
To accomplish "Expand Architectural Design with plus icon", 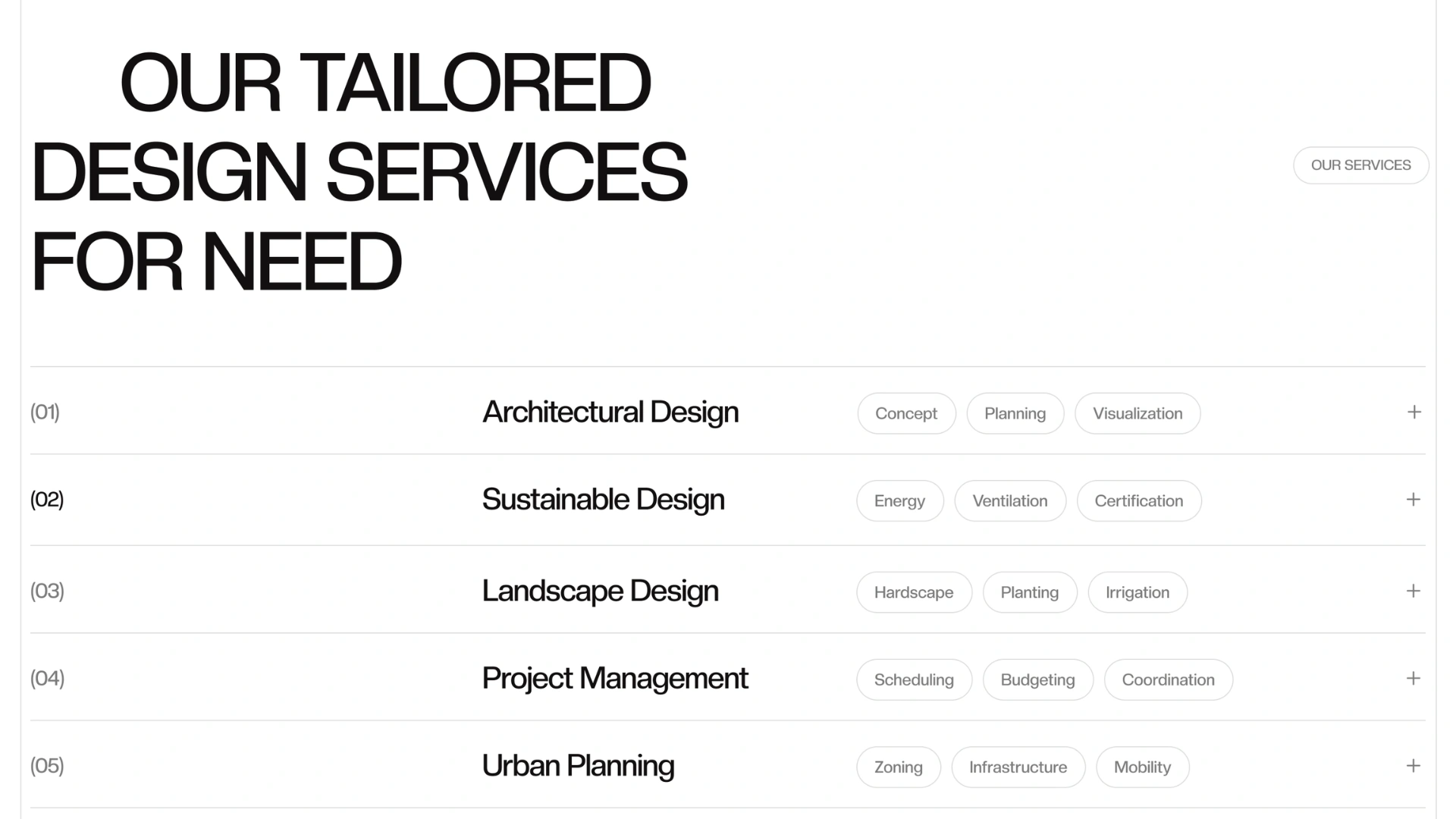I will 1414,412.
